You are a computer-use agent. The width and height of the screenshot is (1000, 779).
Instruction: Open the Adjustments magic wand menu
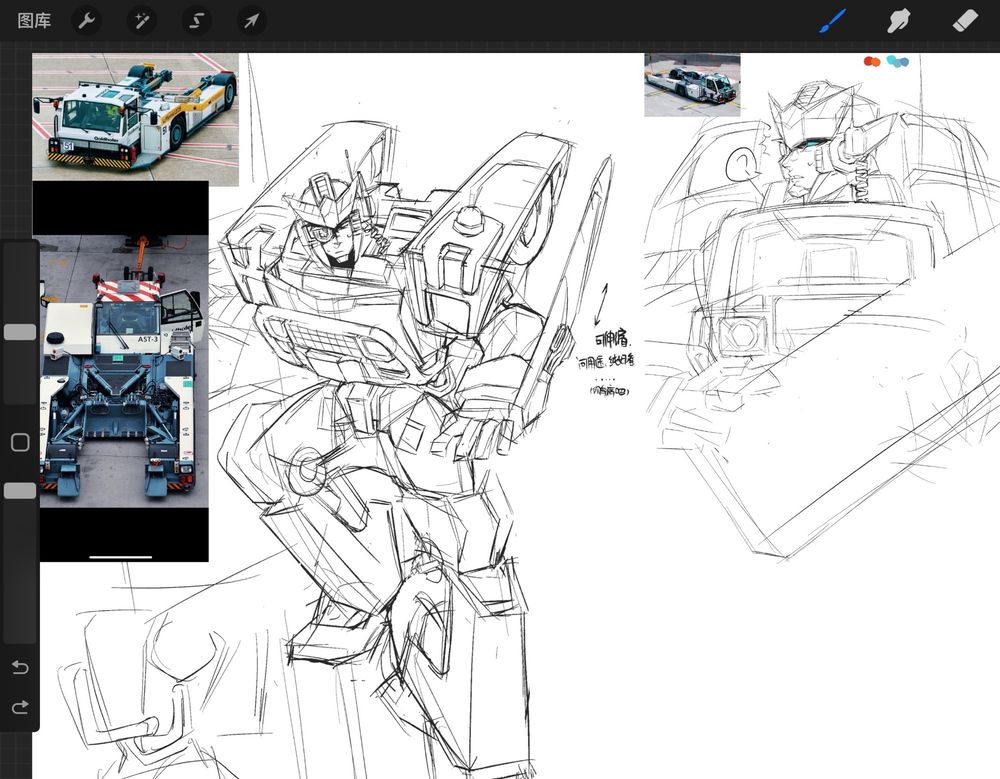coord(142,21)
